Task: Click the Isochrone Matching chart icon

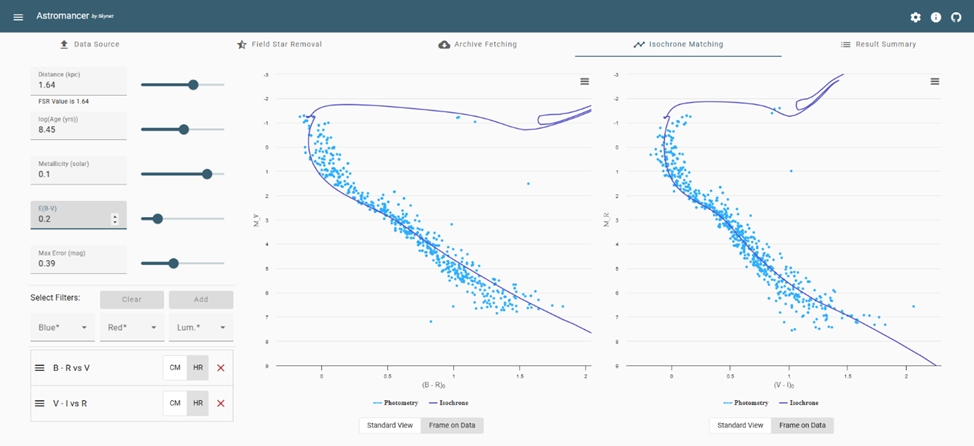Action: click(639, 45)
